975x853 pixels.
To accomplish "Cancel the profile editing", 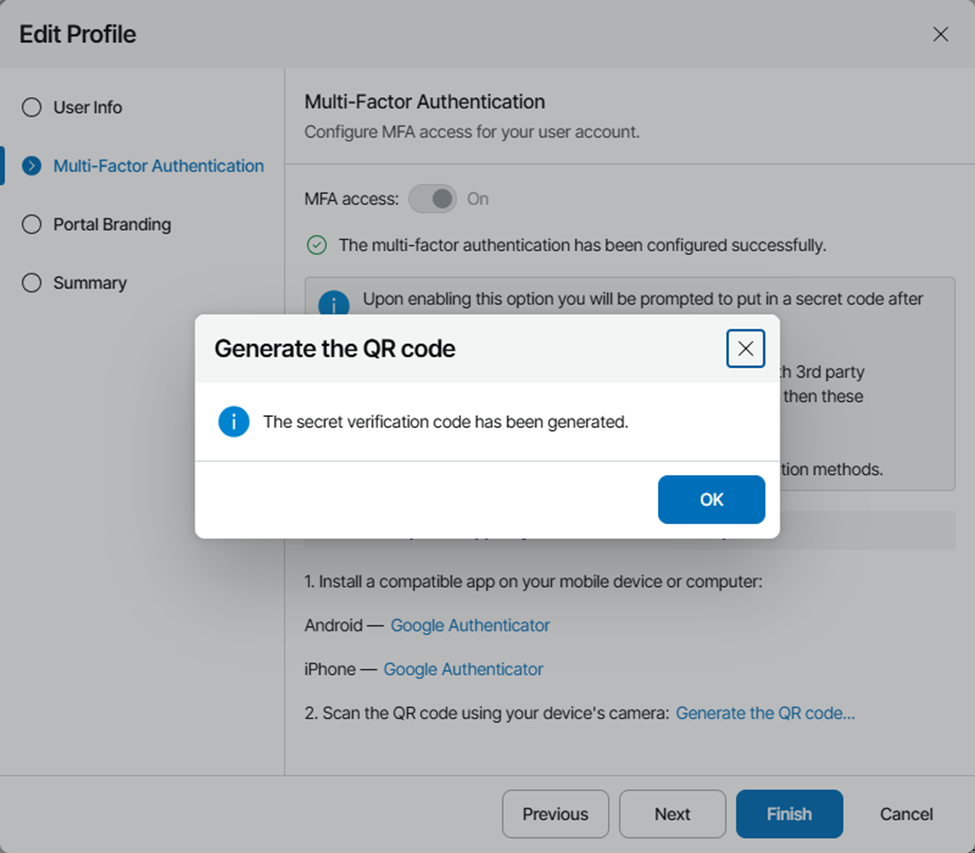I will coord(906,814).
